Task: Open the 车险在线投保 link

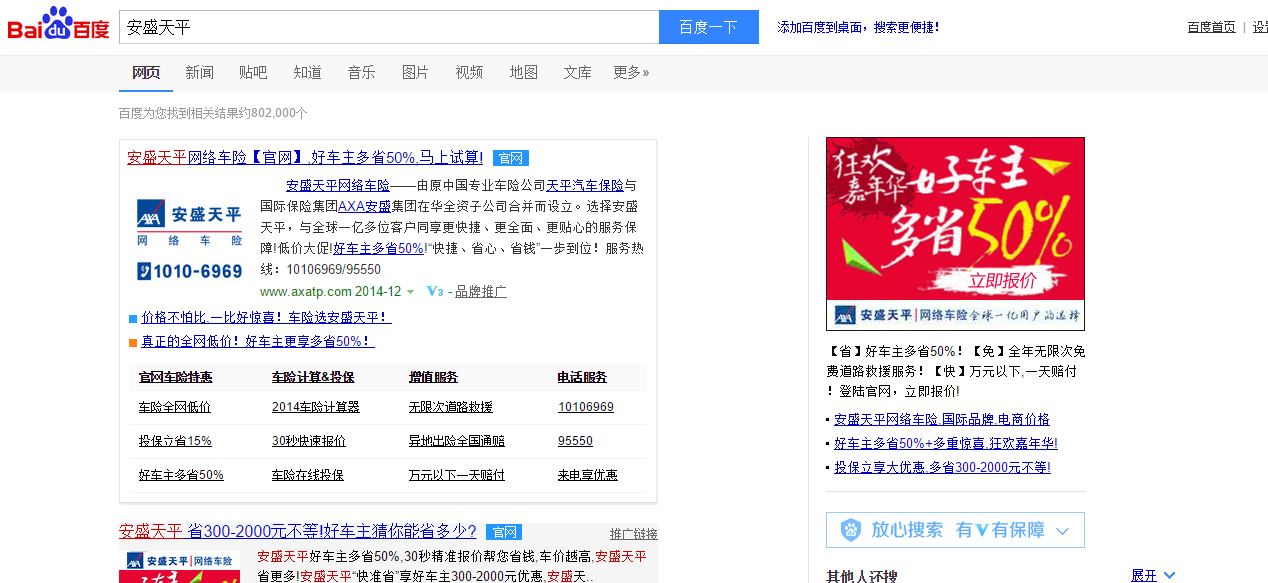Action: point(308,475)
